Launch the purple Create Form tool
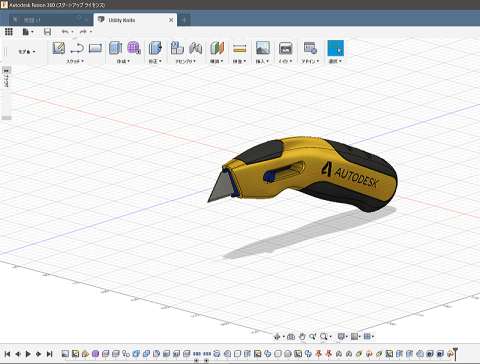 (x=134, y=48)
